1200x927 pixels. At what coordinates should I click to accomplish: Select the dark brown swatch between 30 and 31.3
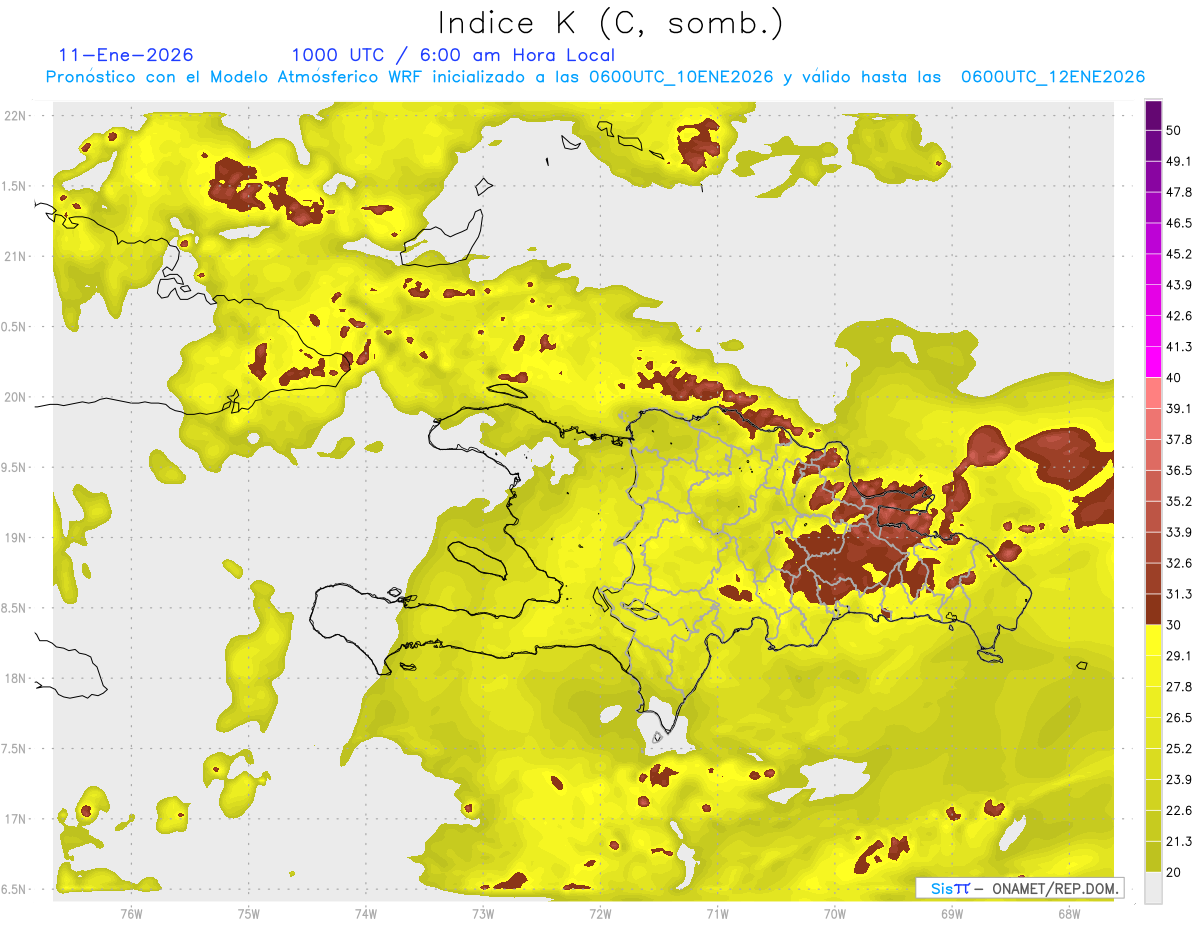tap(1153, 609)
